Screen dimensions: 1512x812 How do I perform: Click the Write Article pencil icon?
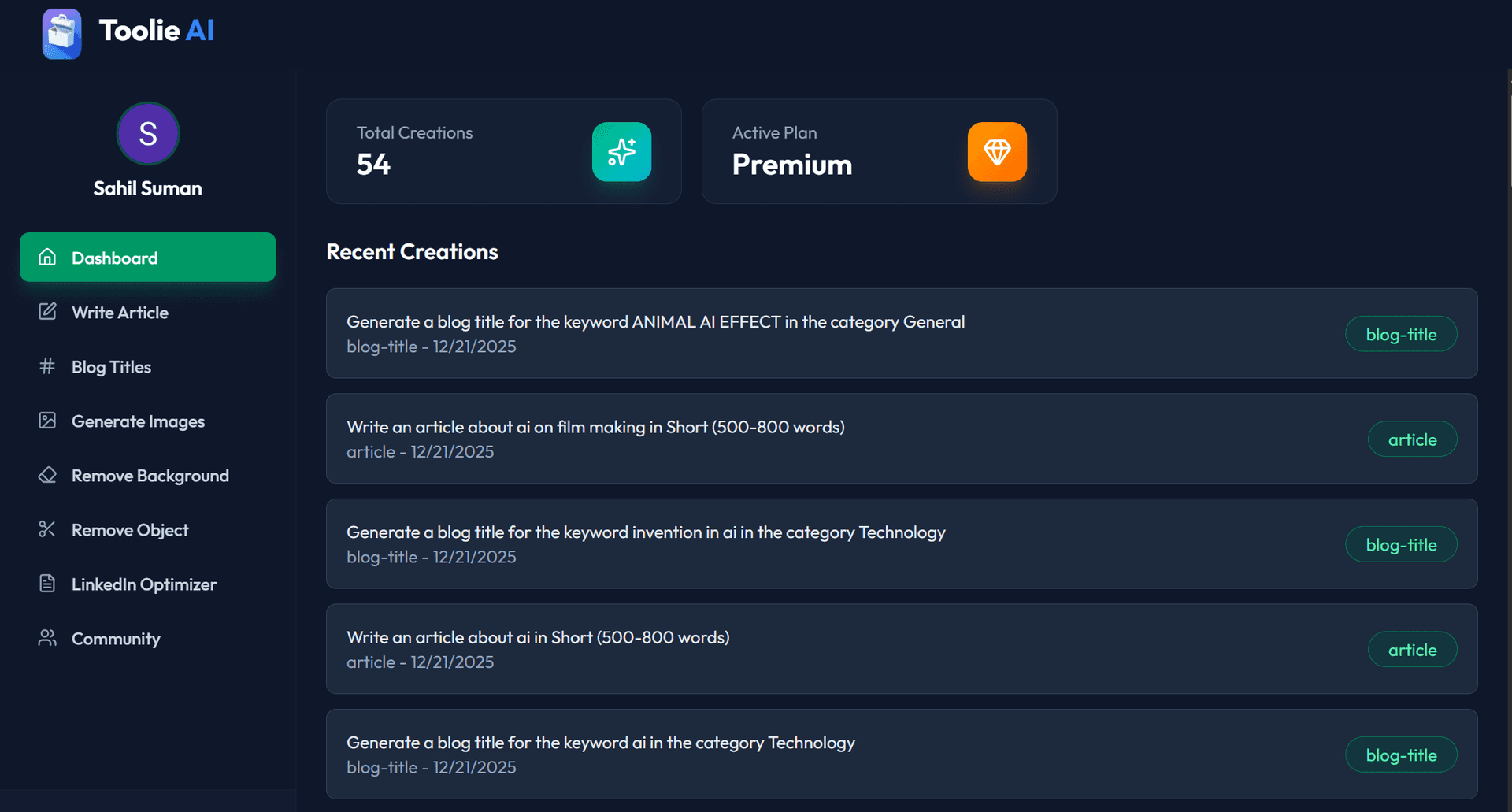coord(47,311)
